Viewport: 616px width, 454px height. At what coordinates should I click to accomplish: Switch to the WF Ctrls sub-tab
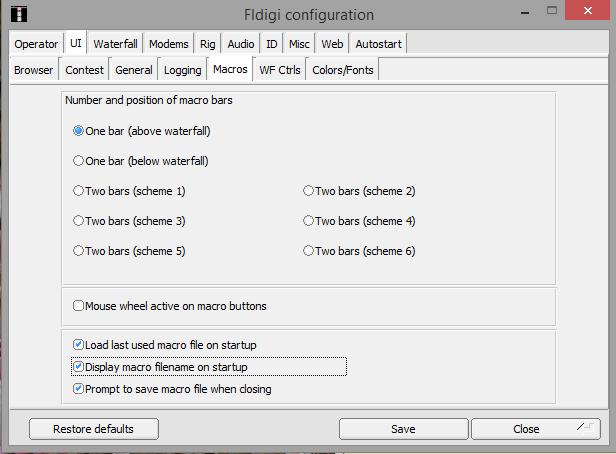(x=280, y=70)
